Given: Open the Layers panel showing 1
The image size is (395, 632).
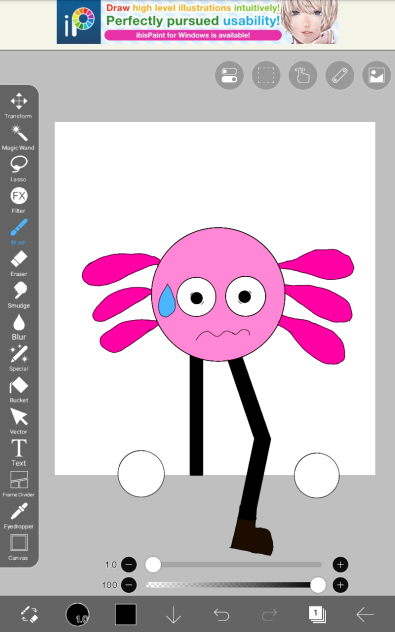Looking at the screenshot, I should [x=317, y=614].
